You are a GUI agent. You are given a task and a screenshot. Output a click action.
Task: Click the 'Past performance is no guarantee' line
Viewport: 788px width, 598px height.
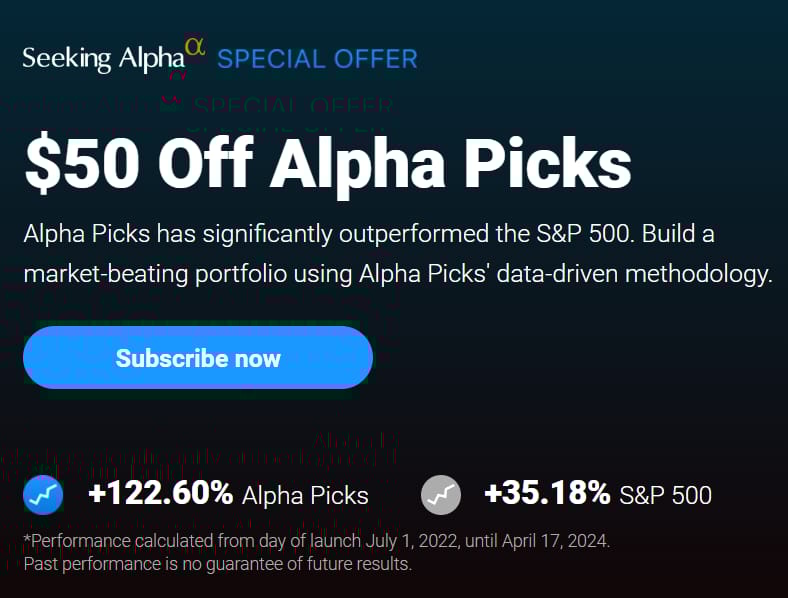tap(218, 564)
